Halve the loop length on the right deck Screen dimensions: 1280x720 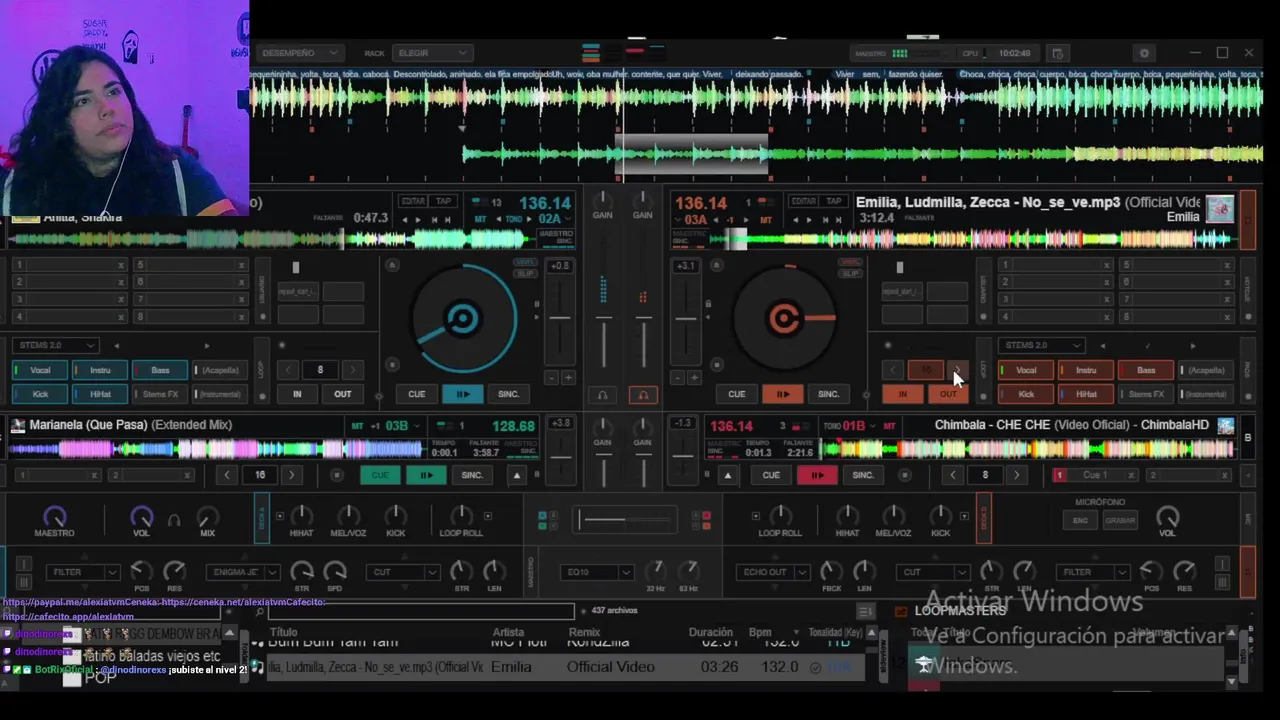893,370
